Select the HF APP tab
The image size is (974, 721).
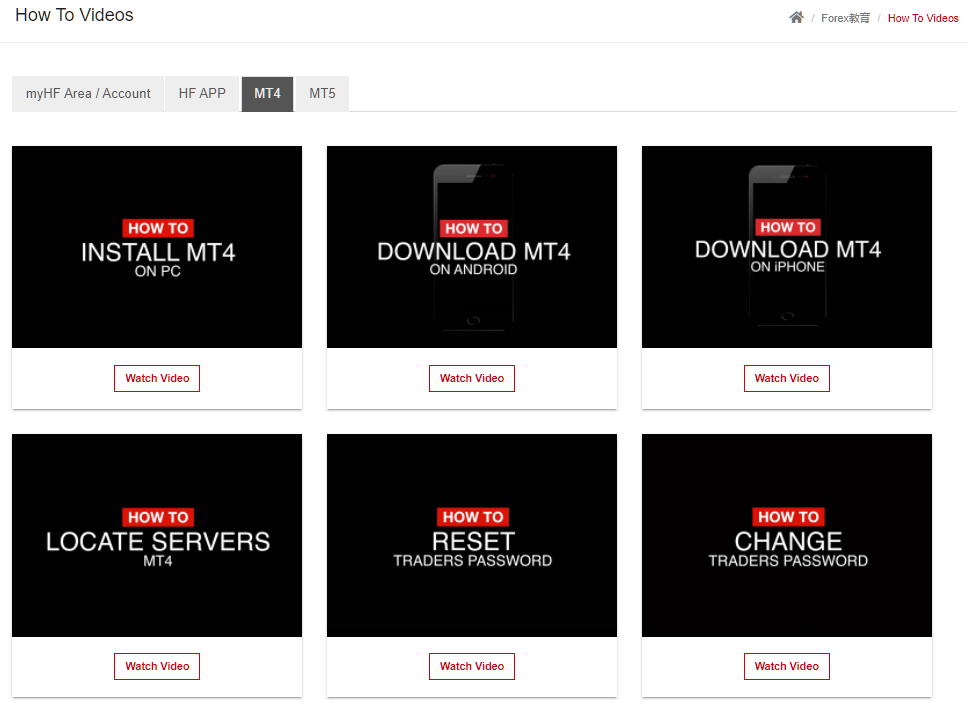(202, 94)
